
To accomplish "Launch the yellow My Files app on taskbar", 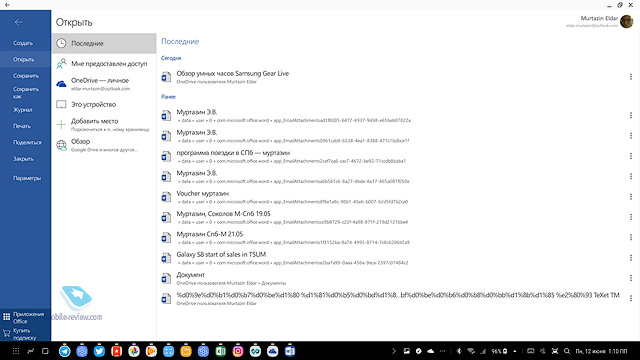I will (186, 351).
